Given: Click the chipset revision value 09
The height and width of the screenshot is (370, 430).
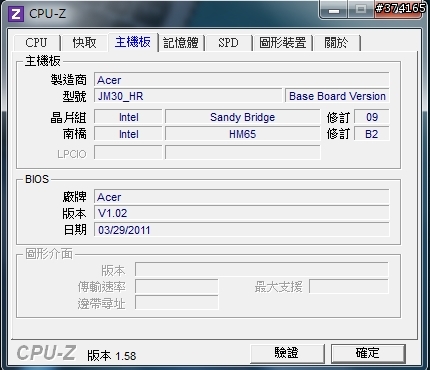Looking at the screenshot, I should (371, 117).
